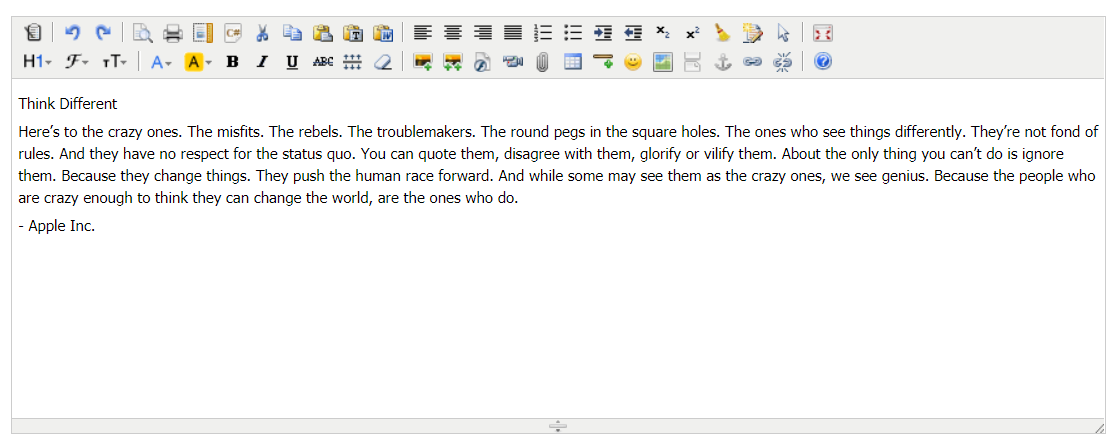This screenshot has height=447, width=1117.
Task: Insert a template
Action: [203, 33]
